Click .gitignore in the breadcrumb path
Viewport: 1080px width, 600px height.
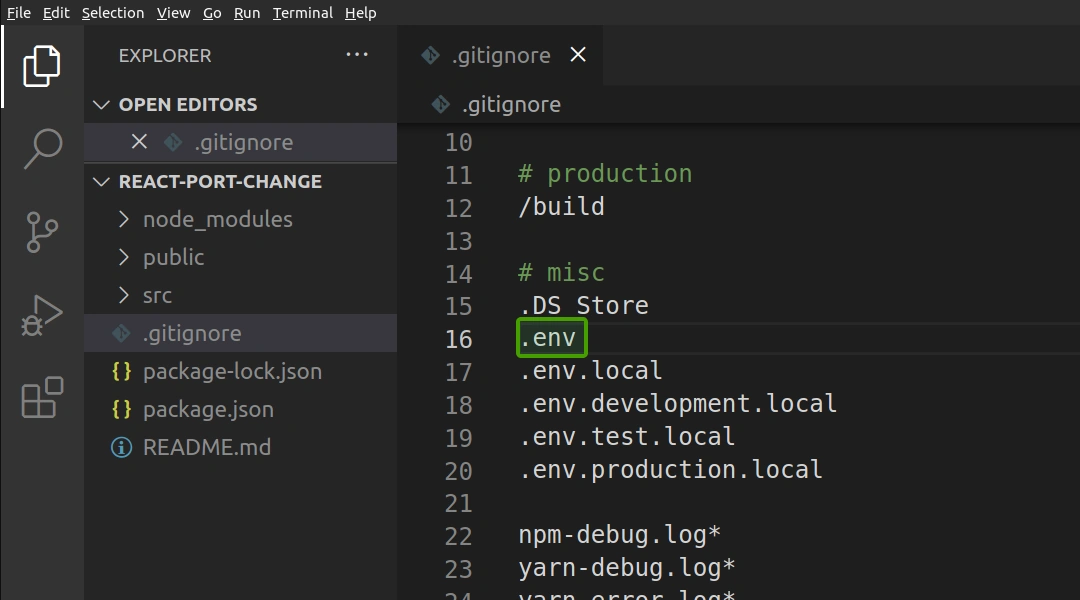click(x=511, y=105)
